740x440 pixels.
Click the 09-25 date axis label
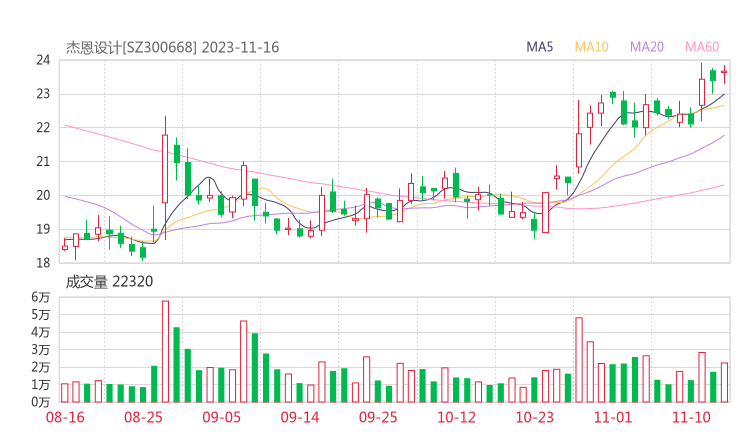(x=378, y=417)
